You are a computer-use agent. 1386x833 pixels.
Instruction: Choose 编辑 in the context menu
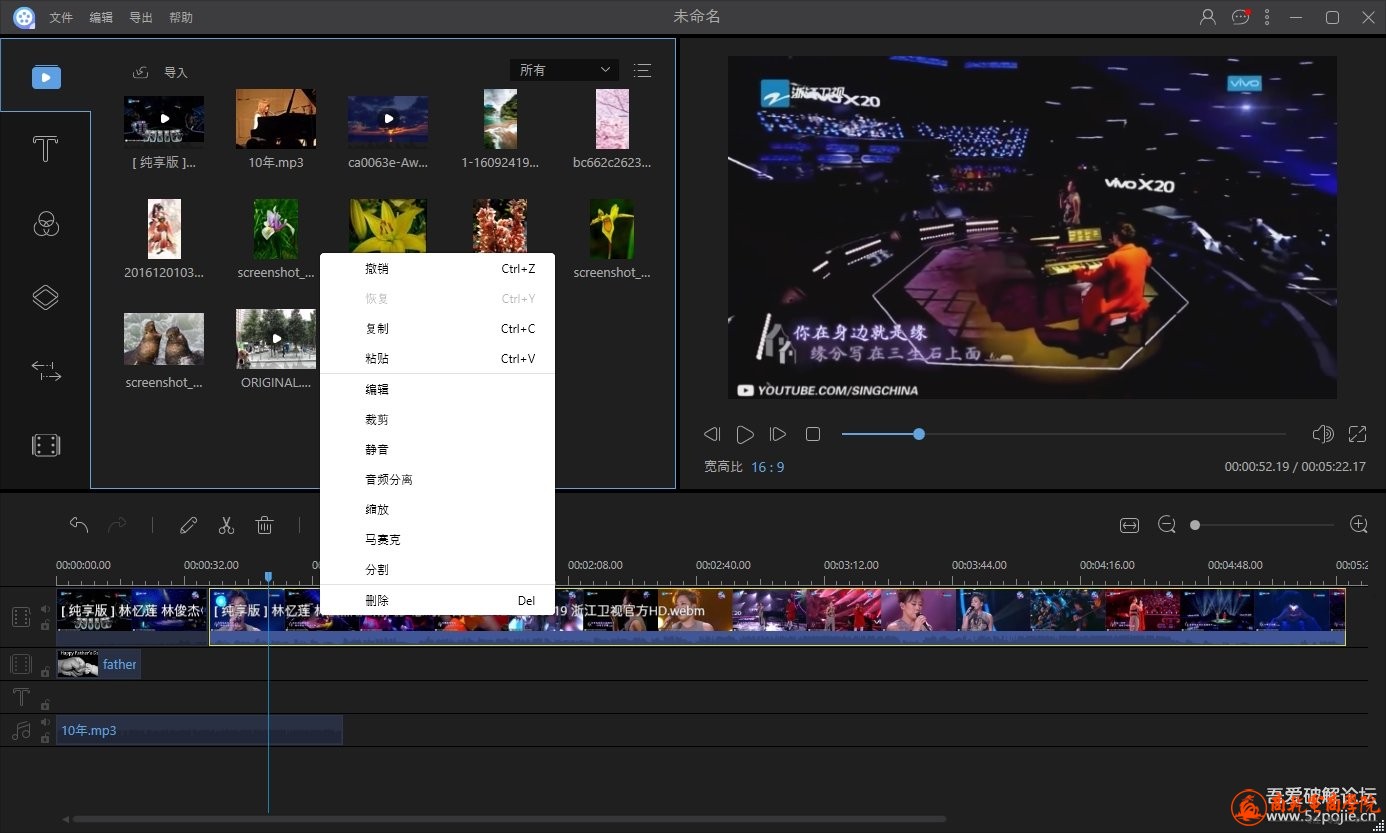point(437,390)
